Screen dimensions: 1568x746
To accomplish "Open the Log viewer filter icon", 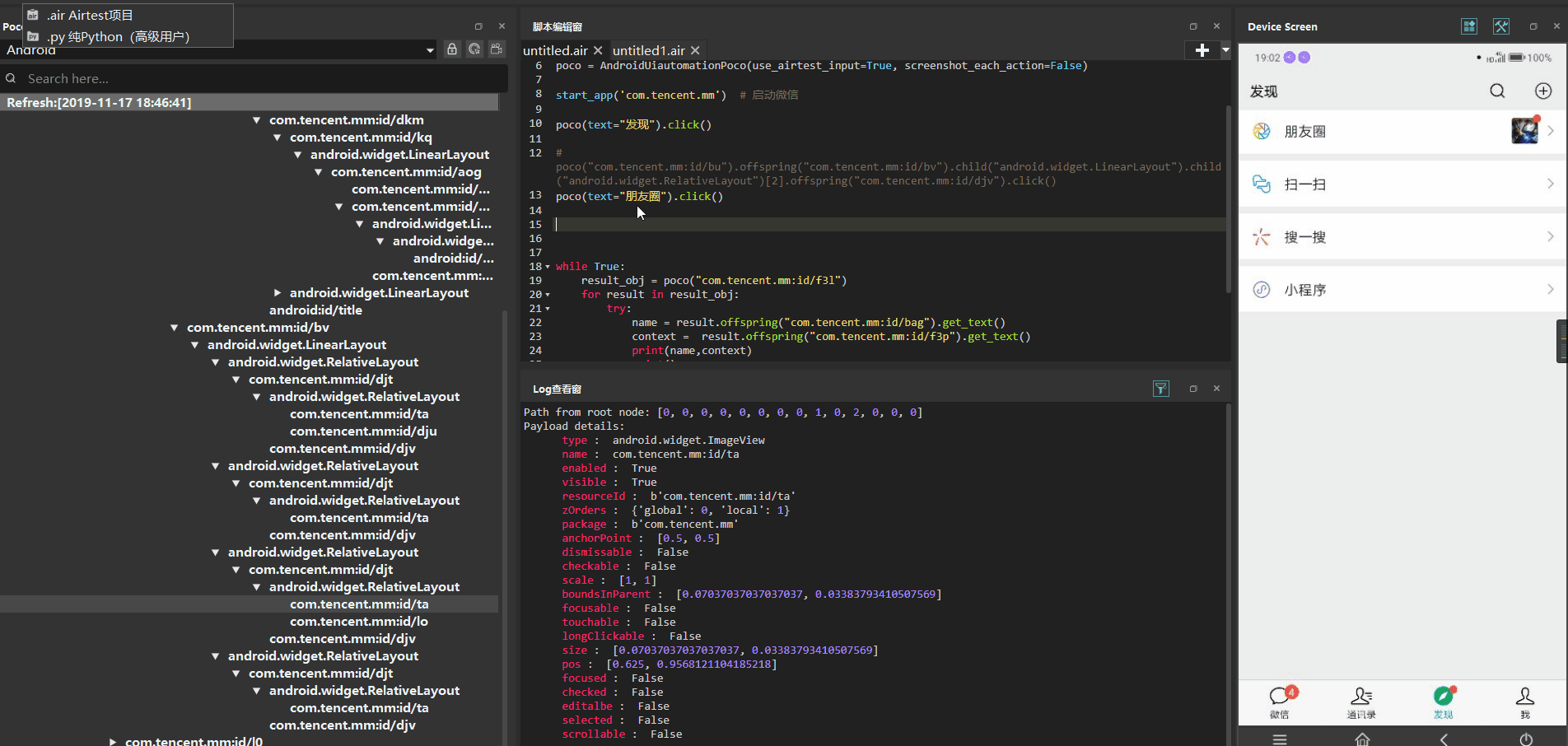I will click(1160, 389).
